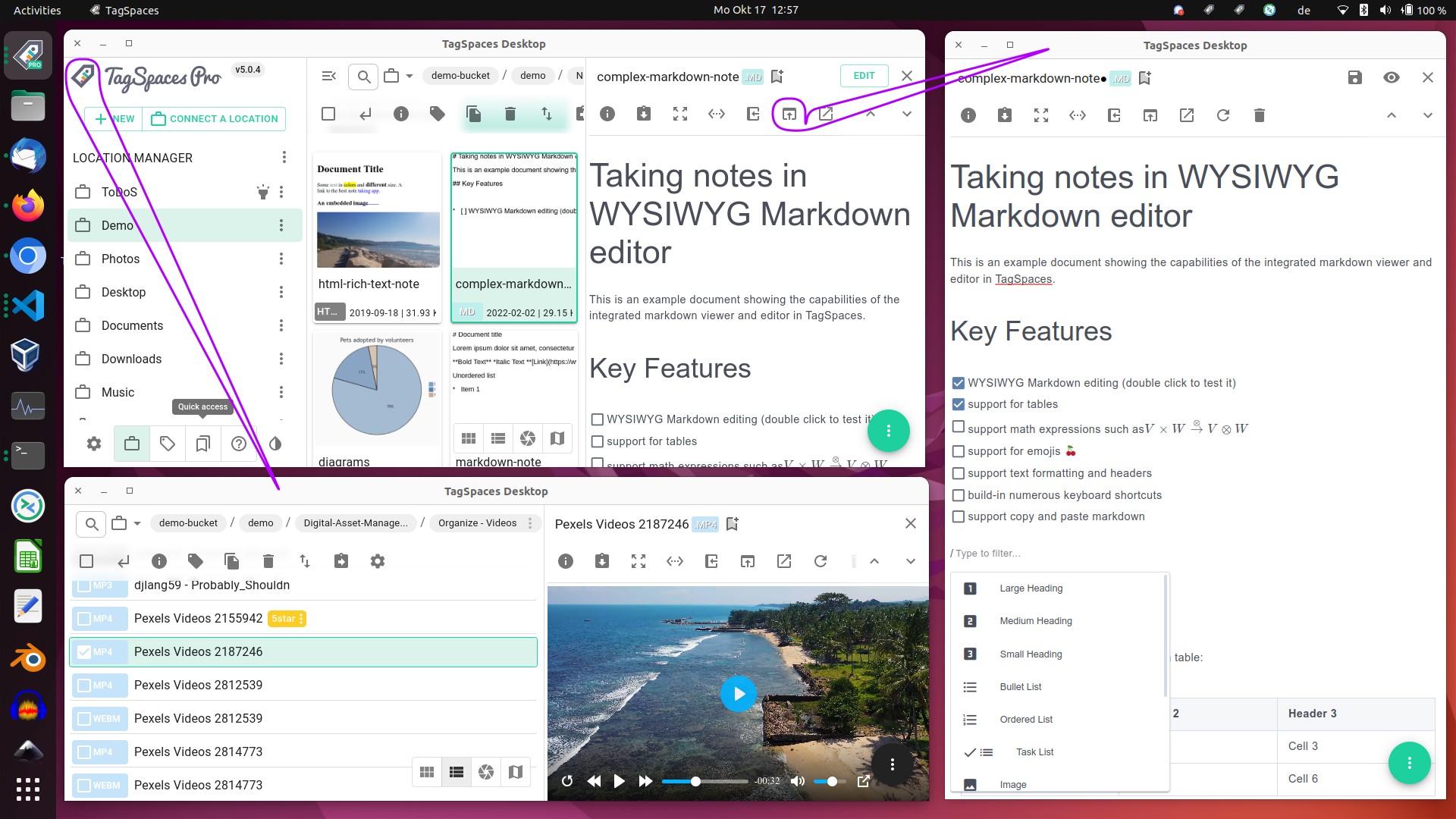
Task: Click the save icon in markdown editor
Action: pos(1354,77)
